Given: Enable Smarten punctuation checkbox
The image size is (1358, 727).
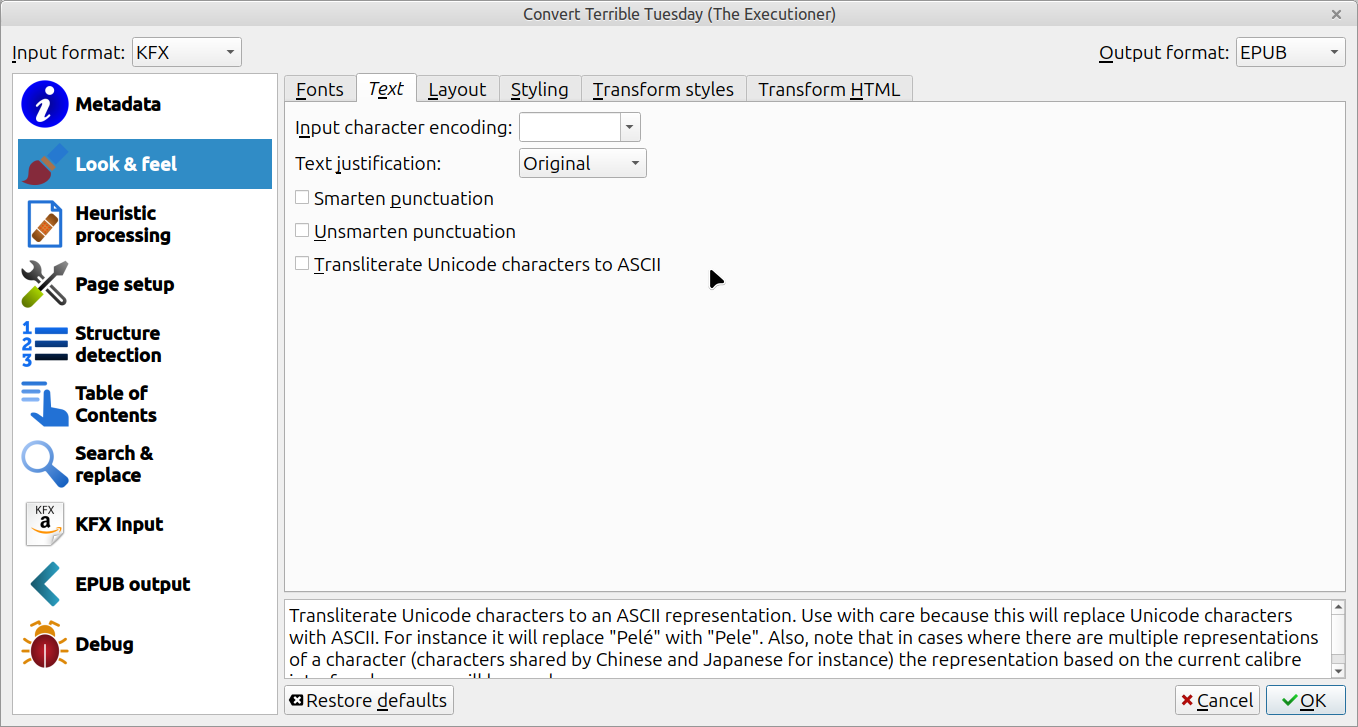Looking at the screenshot, I should [x=302, y=198].
